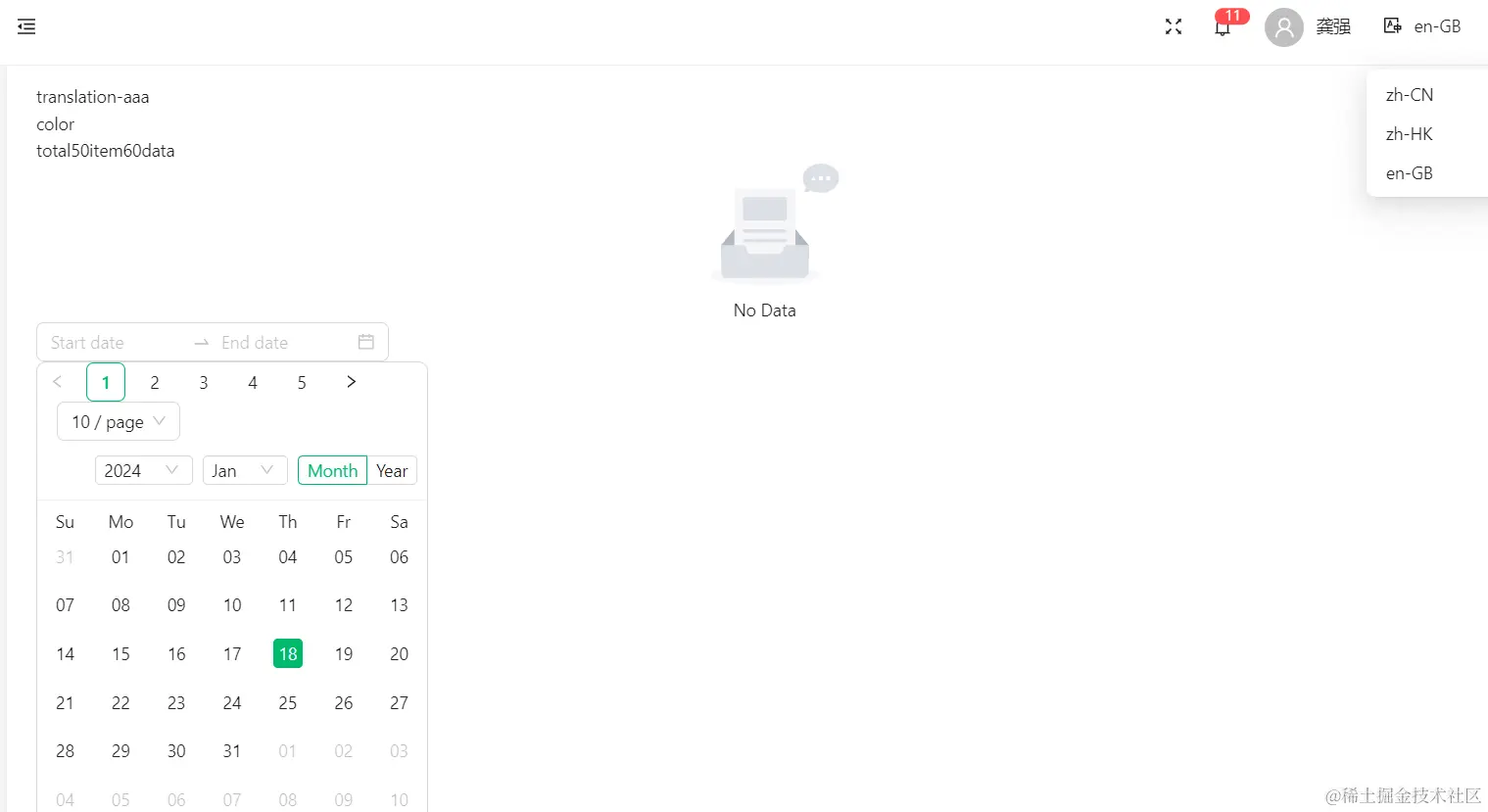Select calendar date 25
The image size is (1488, 812).
288,702
